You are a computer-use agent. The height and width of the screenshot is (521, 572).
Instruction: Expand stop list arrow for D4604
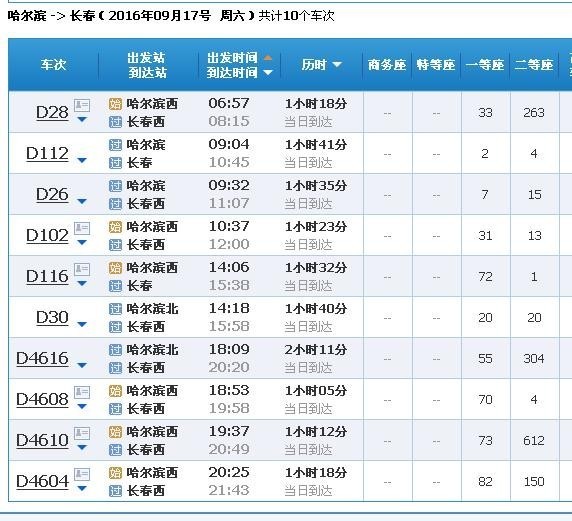(82, 488)
